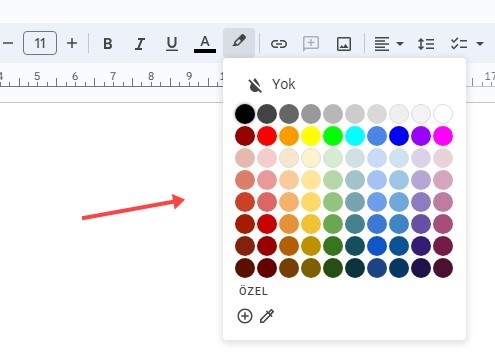
Task: Select the purple swatch
Action: [421, 136]
